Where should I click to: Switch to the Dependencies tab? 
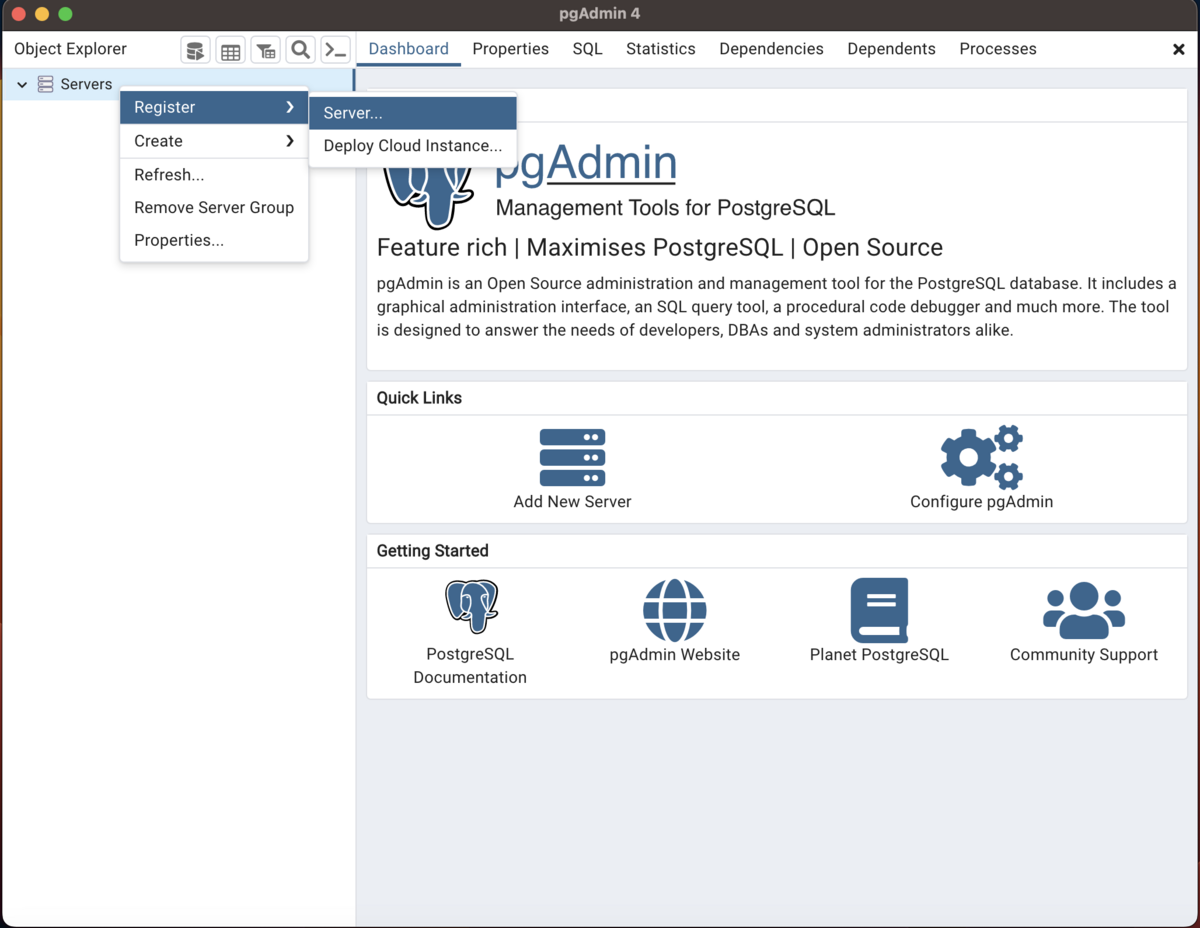click(x=772, y=49)
